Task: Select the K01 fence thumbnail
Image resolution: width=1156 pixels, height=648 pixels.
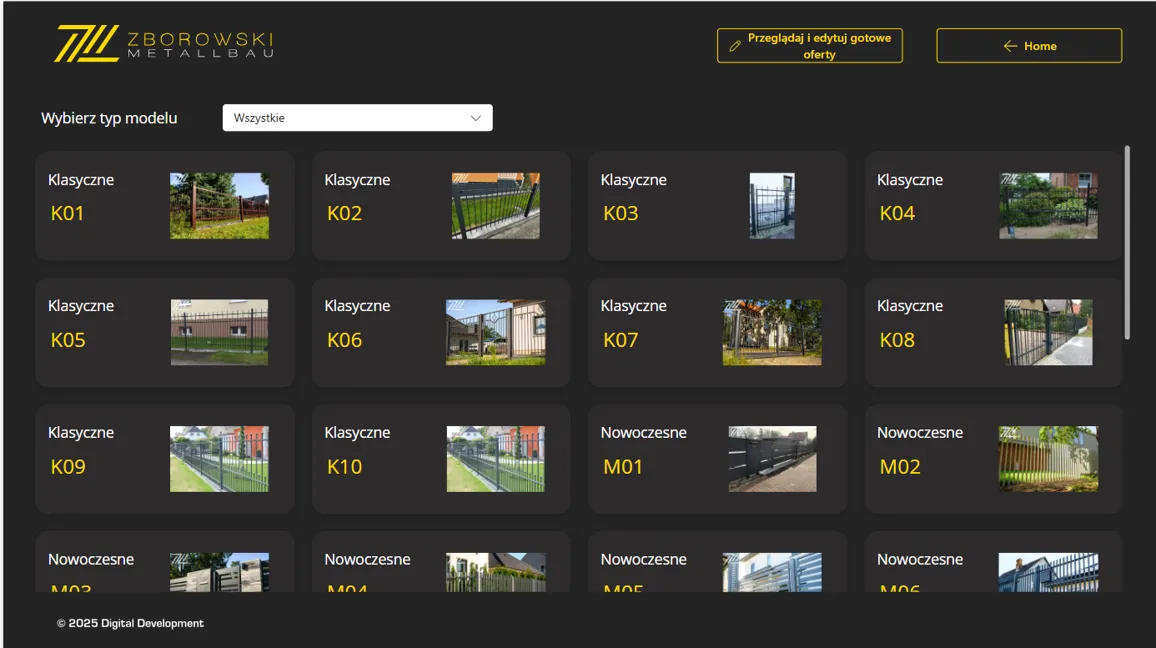Action: tap(220, 206)
